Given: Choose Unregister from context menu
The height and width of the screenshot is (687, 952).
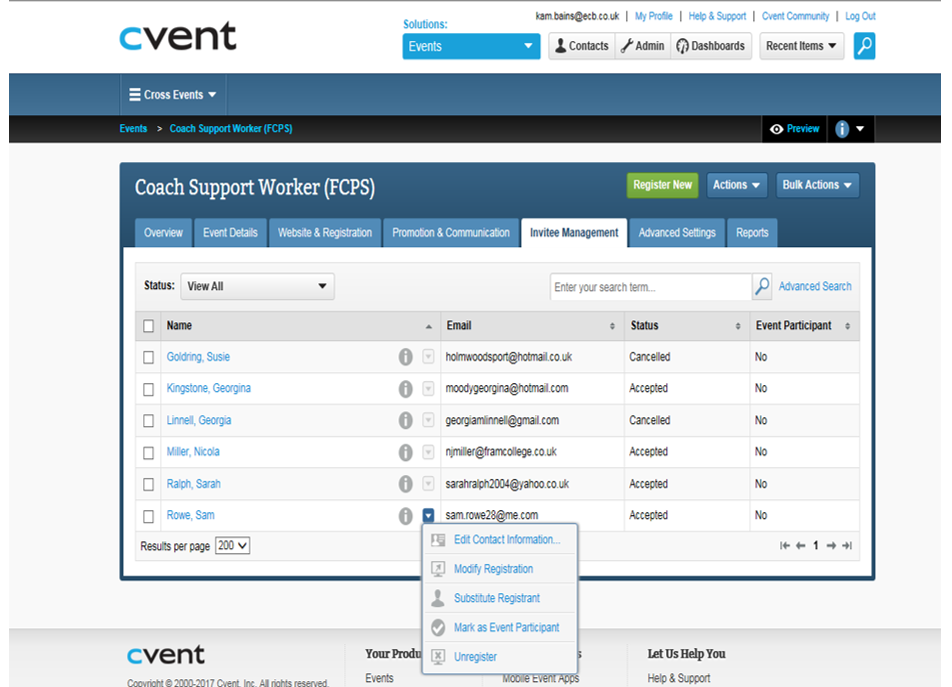Looking at the screenshot, I should coord(500,657).
